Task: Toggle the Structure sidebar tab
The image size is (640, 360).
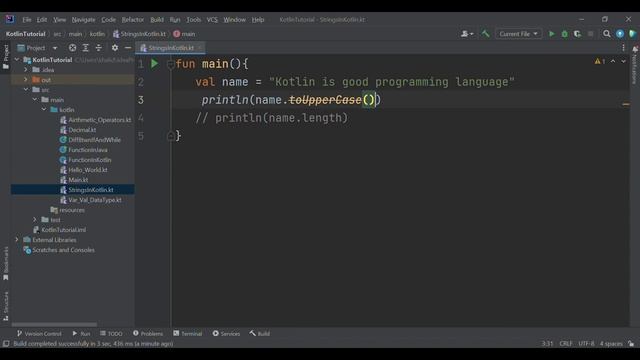Action: coord(6,307)
